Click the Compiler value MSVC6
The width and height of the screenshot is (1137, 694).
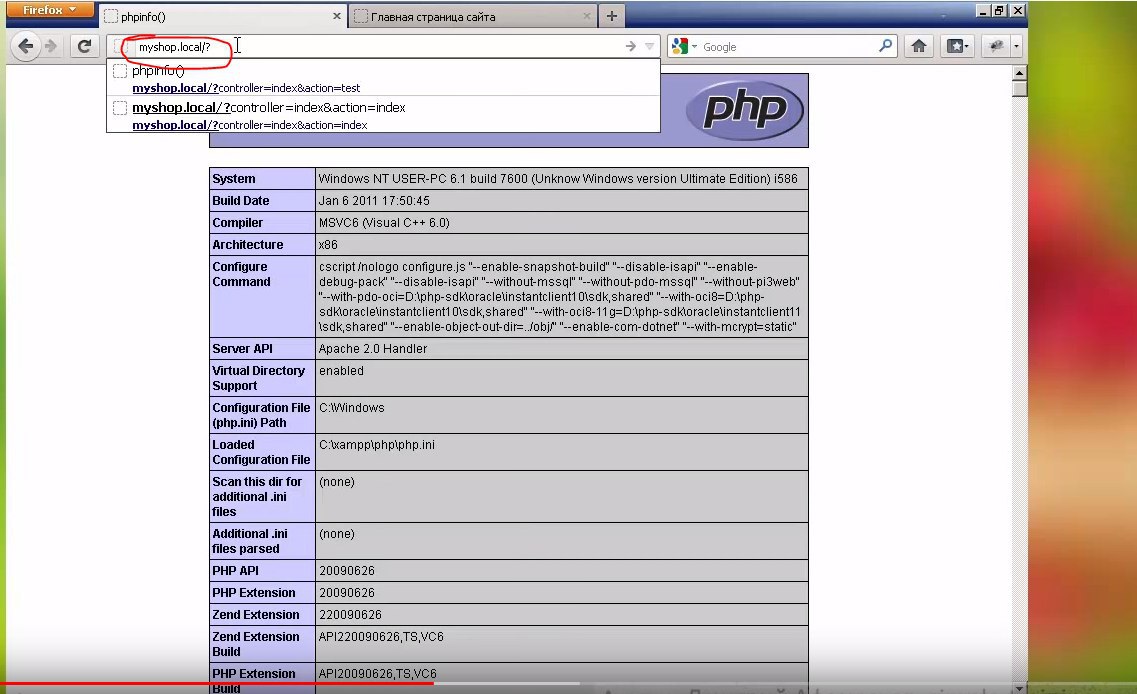(x=384, y=223)
